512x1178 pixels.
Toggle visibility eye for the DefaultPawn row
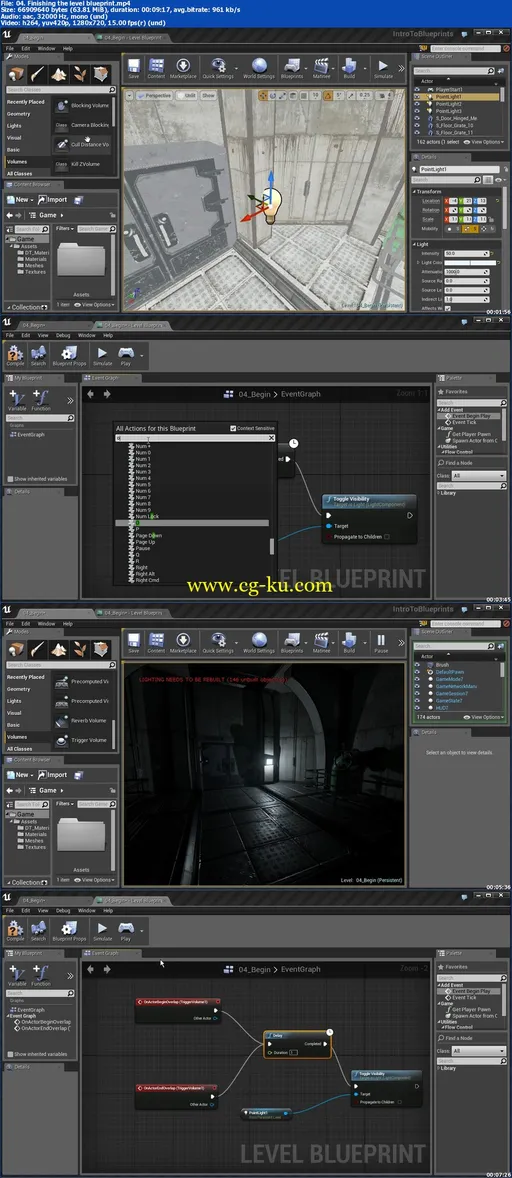417,672
